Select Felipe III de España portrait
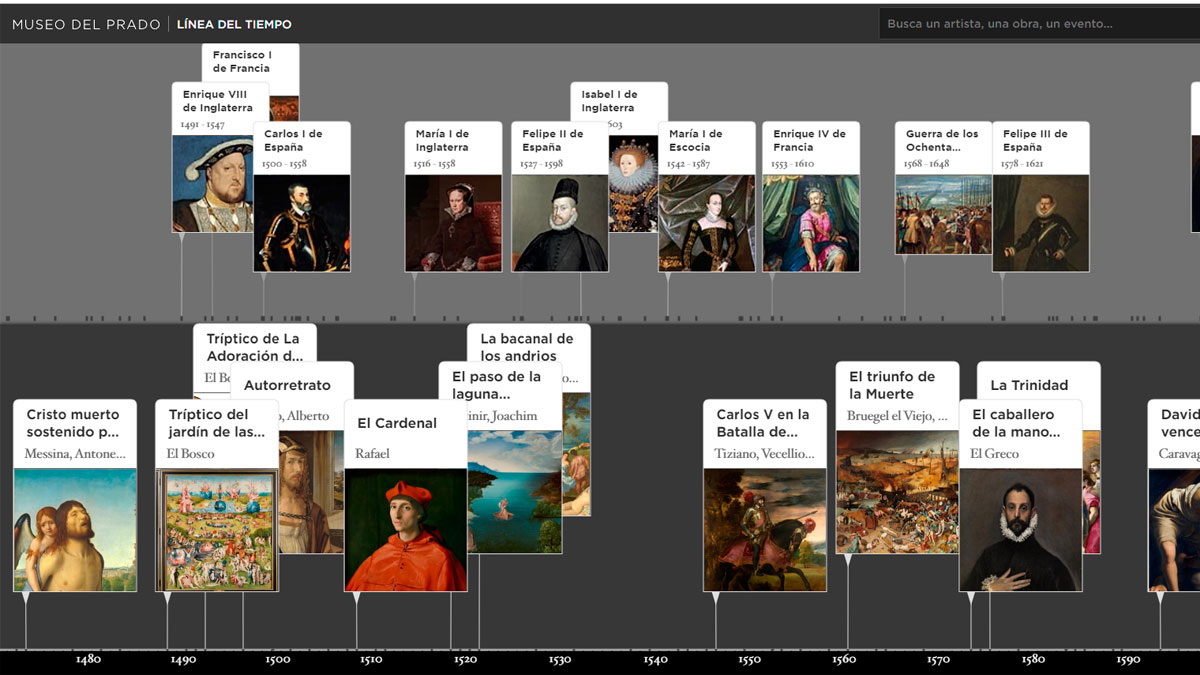Image resolution: width=1200 pixels, height=675 pixels. (1040, 222)
